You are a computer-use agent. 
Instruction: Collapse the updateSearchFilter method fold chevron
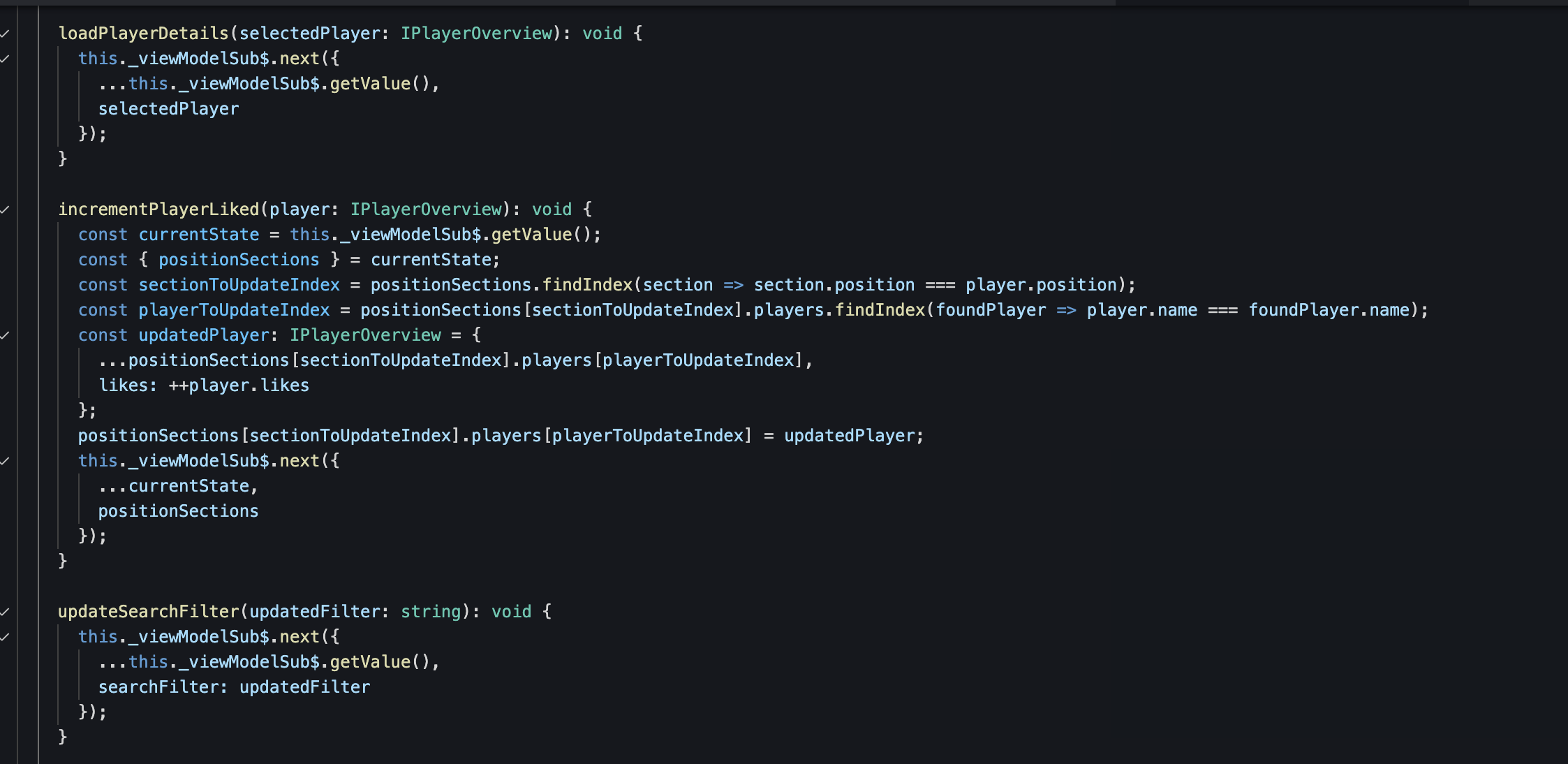pyautogui.click(x=4, y=612)
